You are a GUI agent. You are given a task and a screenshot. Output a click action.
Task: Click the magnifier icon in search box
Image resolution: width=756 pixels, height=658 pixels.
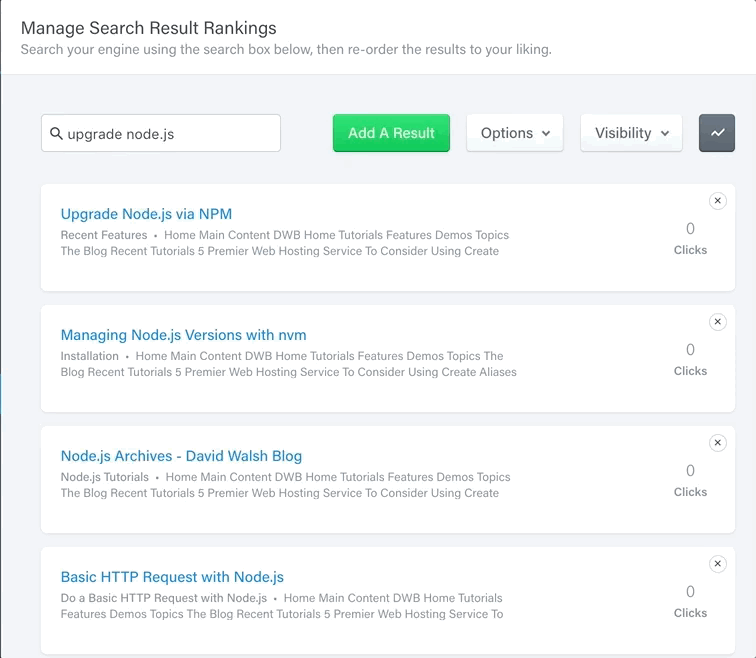[56, 134]
